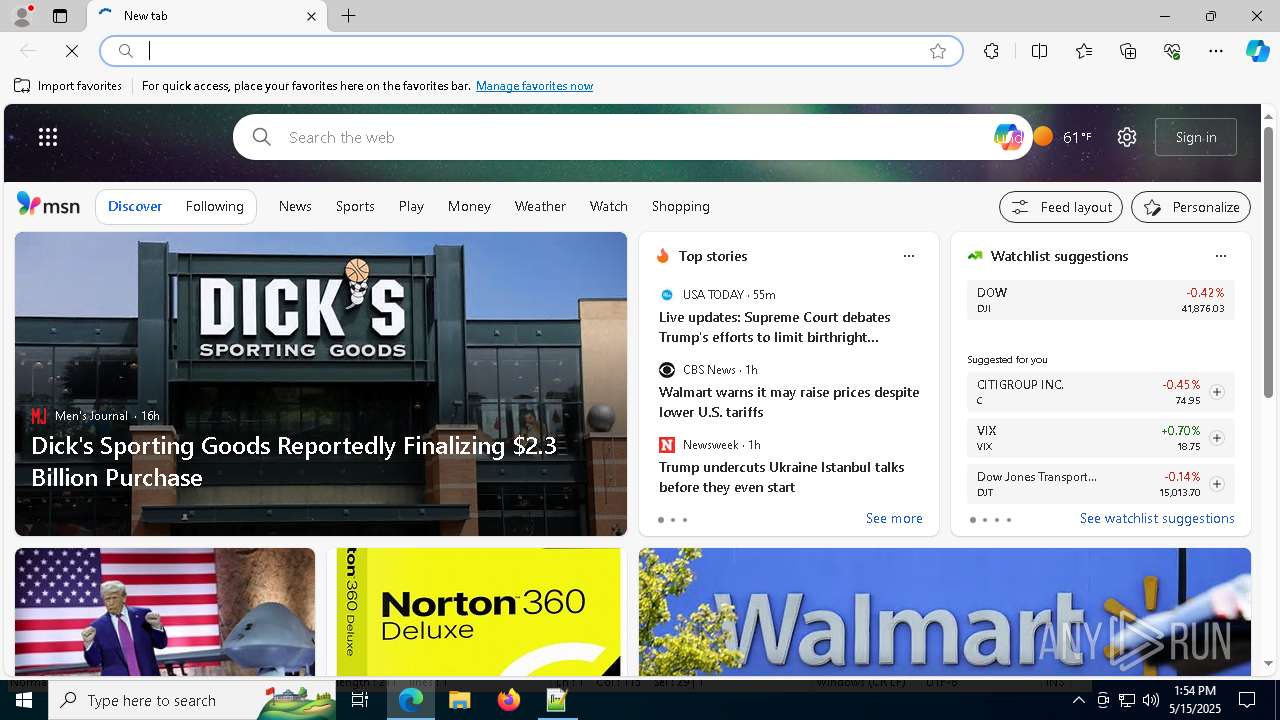Open the Extensions puzzle icon
1280x720 pixels.
pyautogui.click(x=991, y=51)
